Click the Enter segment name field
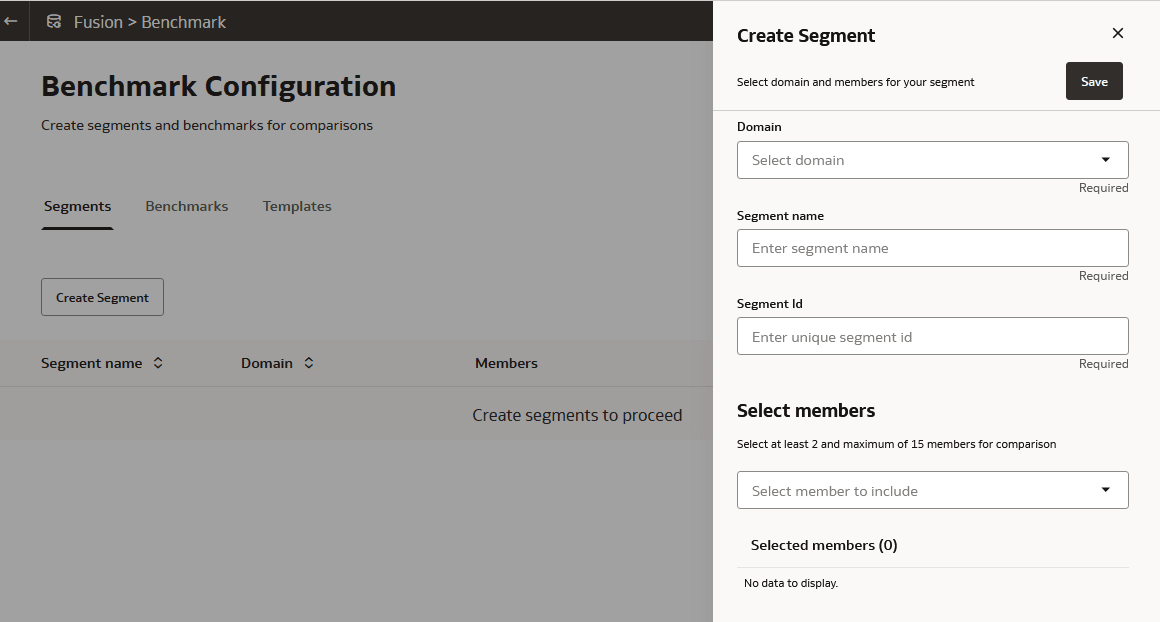This screenshot has height=622, width=1160. pos(930,247)
